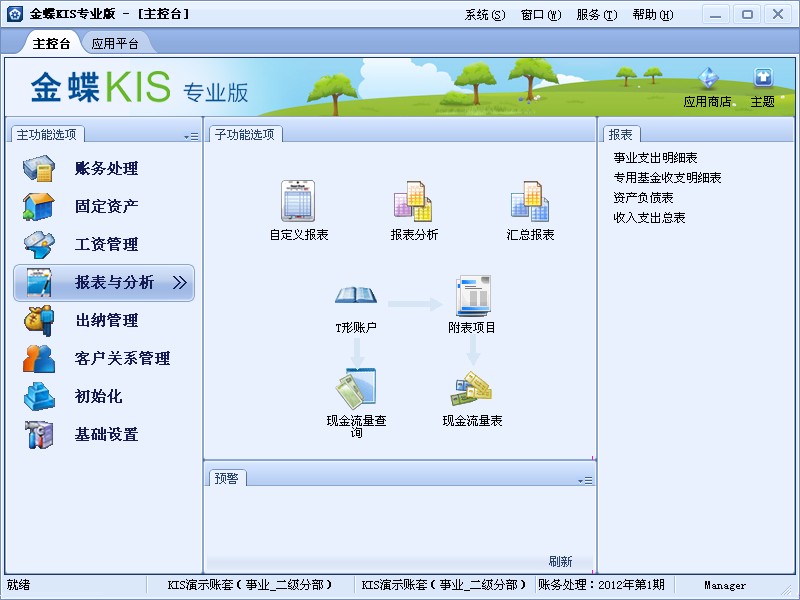
Task: Select the 固定资产 label
Action: (x=106, y=206)
